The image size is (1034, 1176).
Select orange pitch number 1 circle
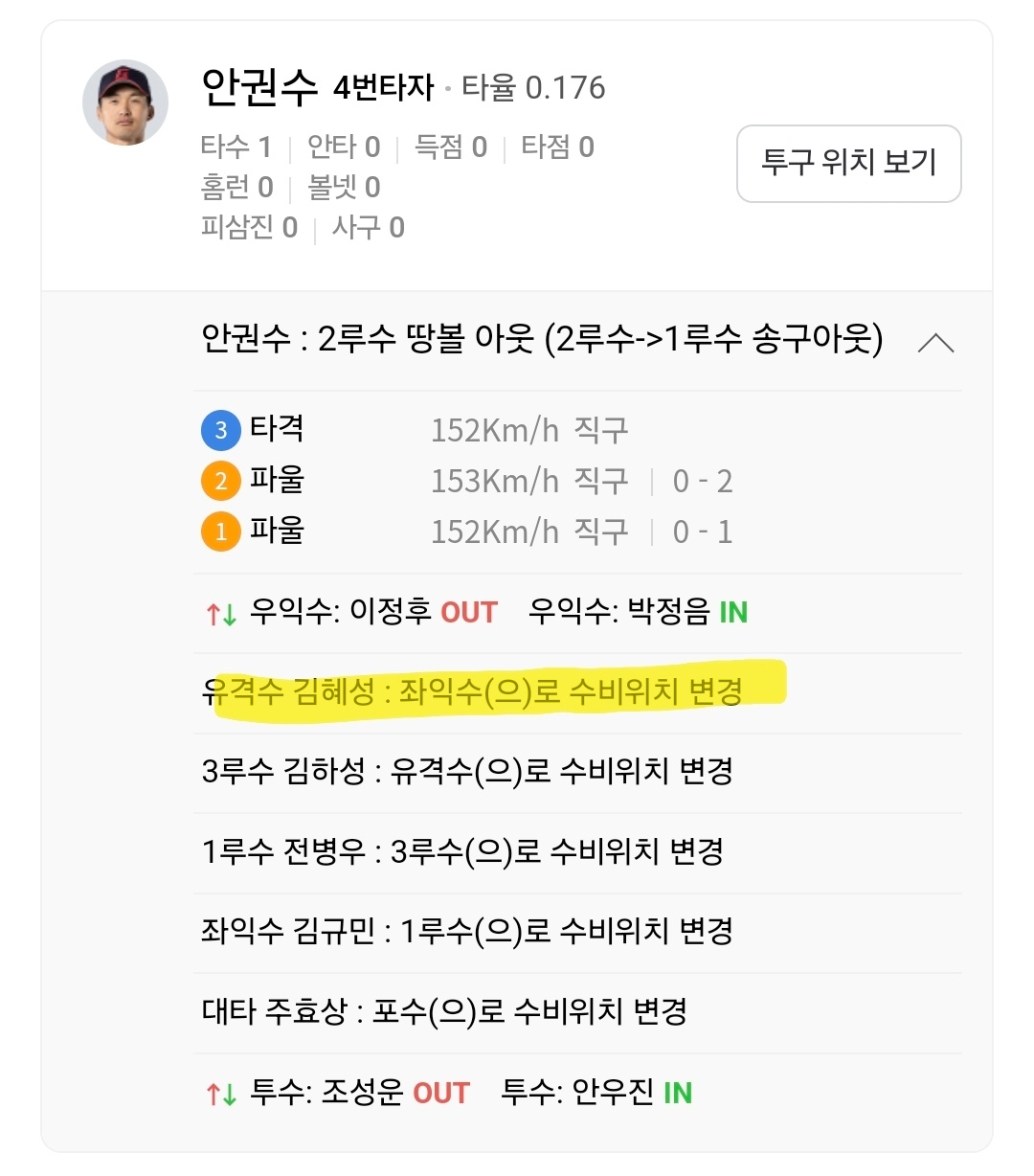220,531
